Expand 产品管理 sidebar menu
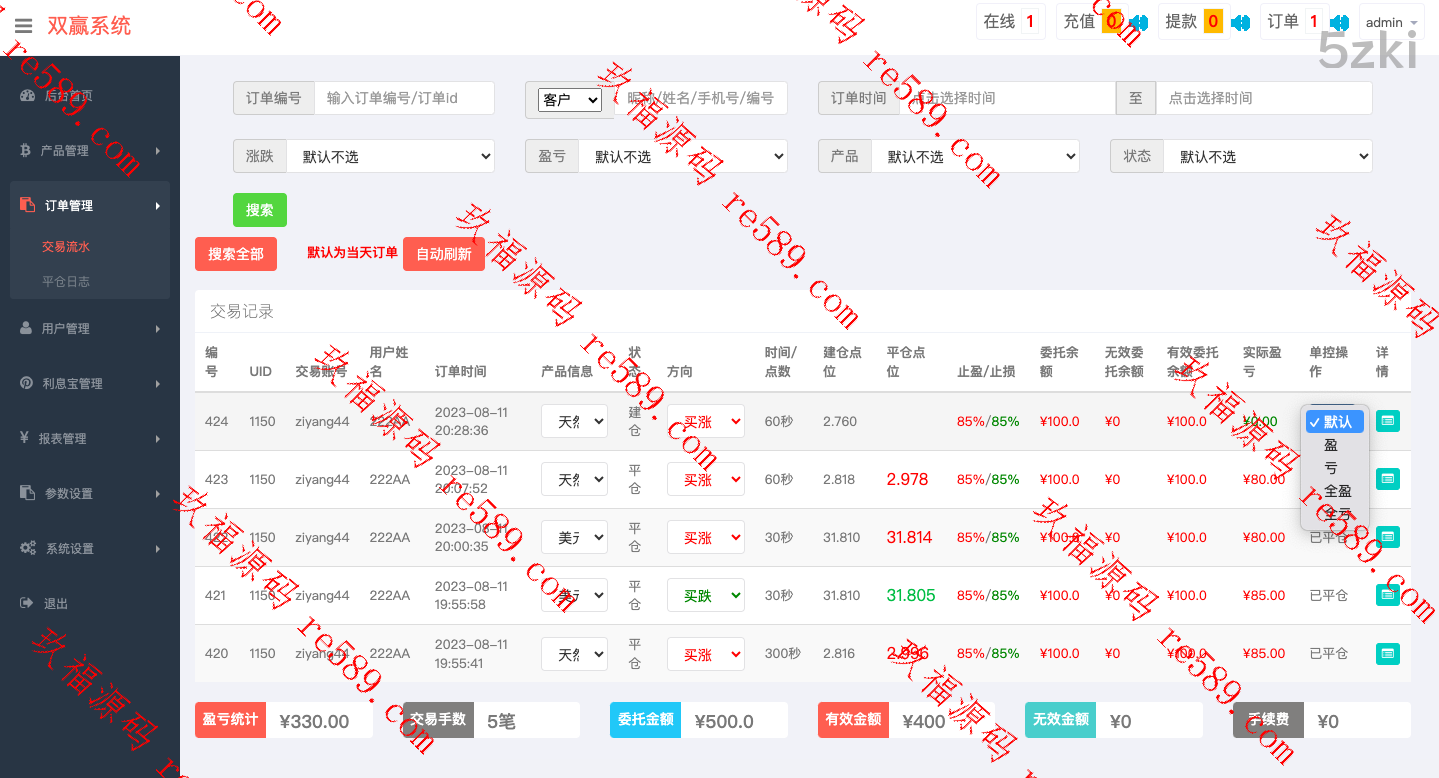This screenshot has width=1439, height=778. (89, 151)
